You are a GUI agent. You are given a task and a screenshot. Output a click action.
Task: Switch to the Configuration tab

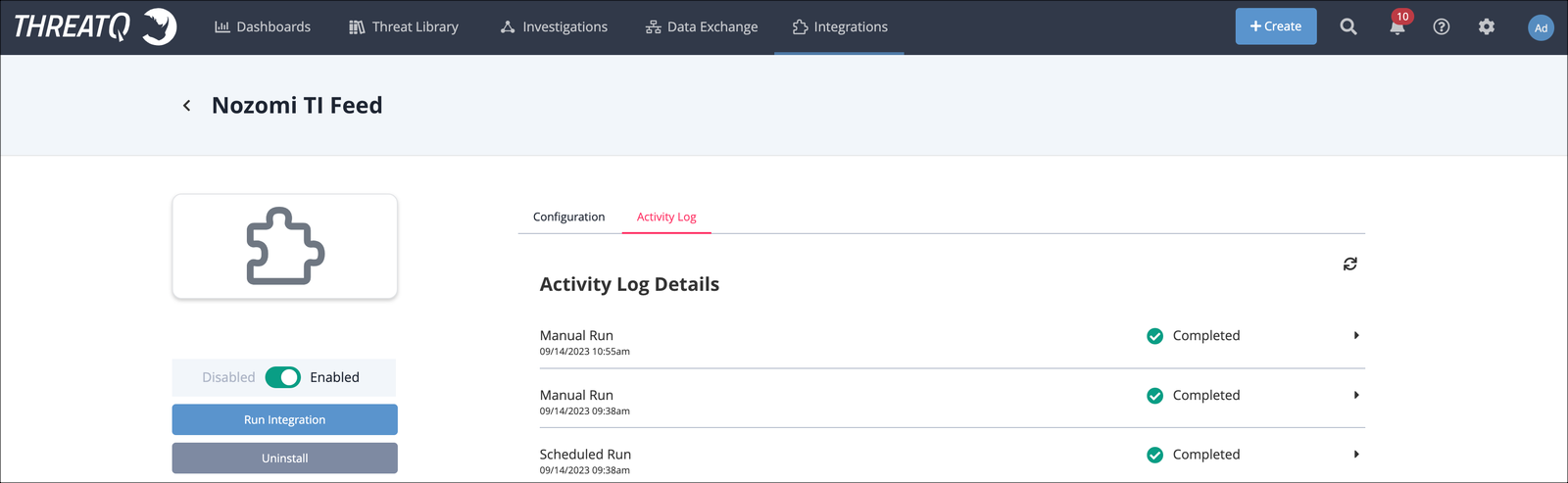pos(568,217)
